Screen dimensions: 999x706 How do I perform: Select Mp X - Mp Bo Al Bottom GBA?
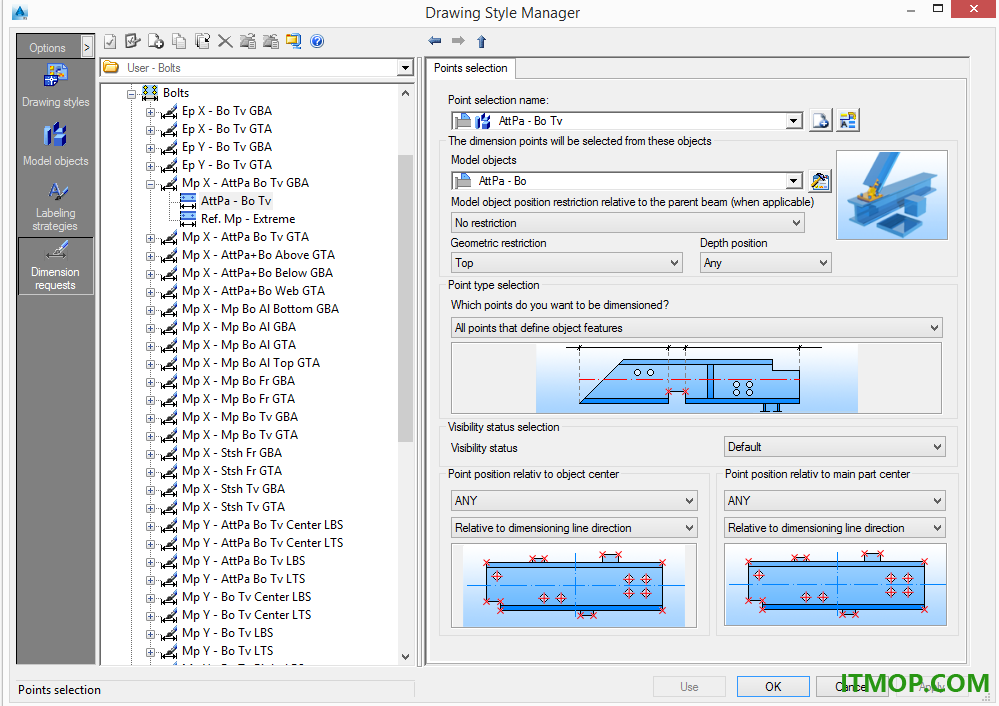(261, 308)
